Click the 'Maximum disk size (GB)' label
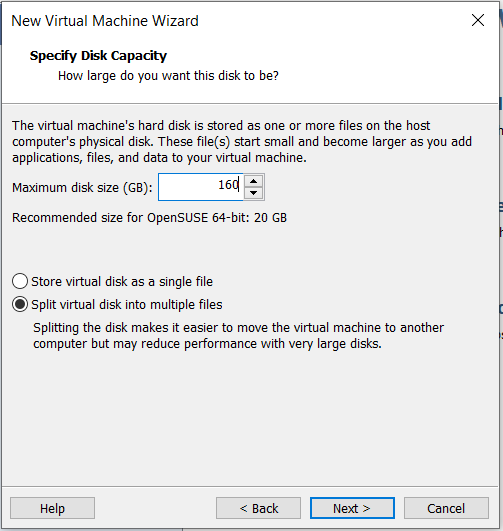The height and width of the screenshot is (531, 503). 82,188
